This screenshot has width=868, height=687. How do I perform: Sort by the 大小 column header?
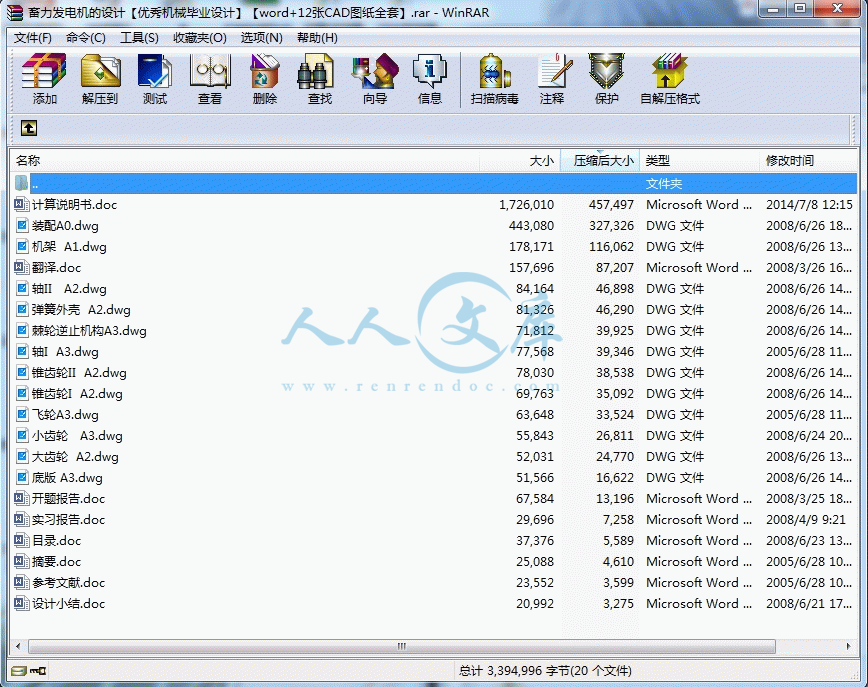pos(520,161)
